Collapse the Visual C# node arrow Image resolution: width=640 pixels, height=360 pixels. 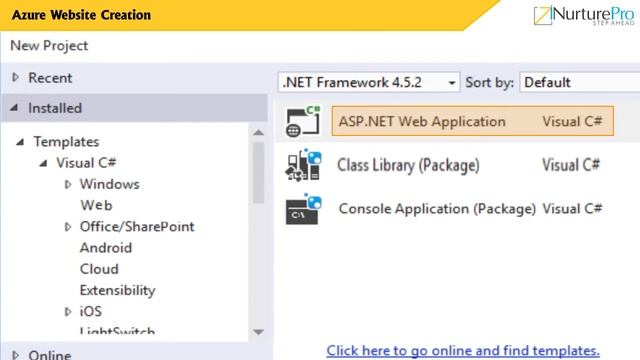click(43, 163)
